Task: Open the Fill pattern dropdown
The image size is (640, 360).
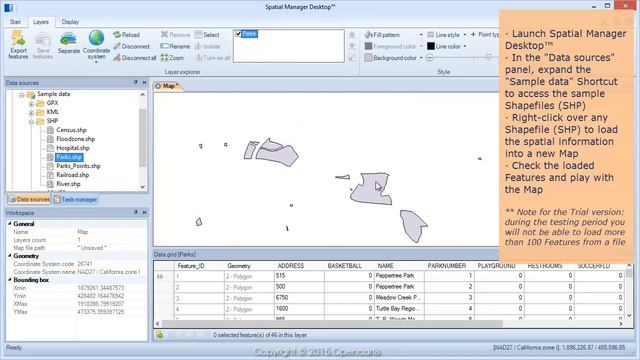Action: (x=421, y=35)
